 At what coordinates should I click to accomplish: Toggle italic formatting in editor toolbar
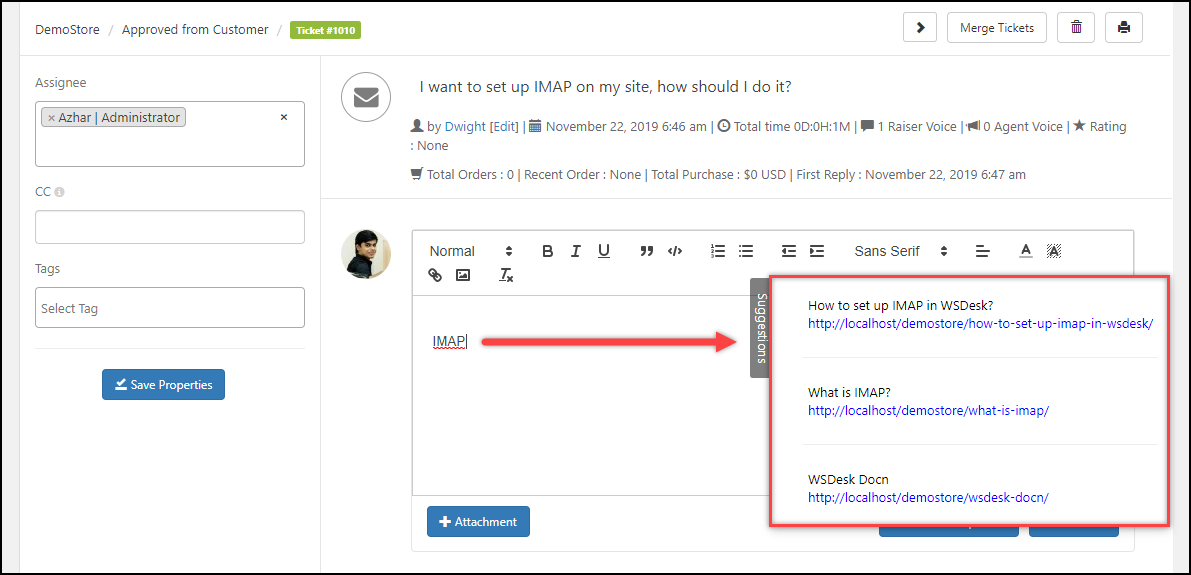coord(576,251)
